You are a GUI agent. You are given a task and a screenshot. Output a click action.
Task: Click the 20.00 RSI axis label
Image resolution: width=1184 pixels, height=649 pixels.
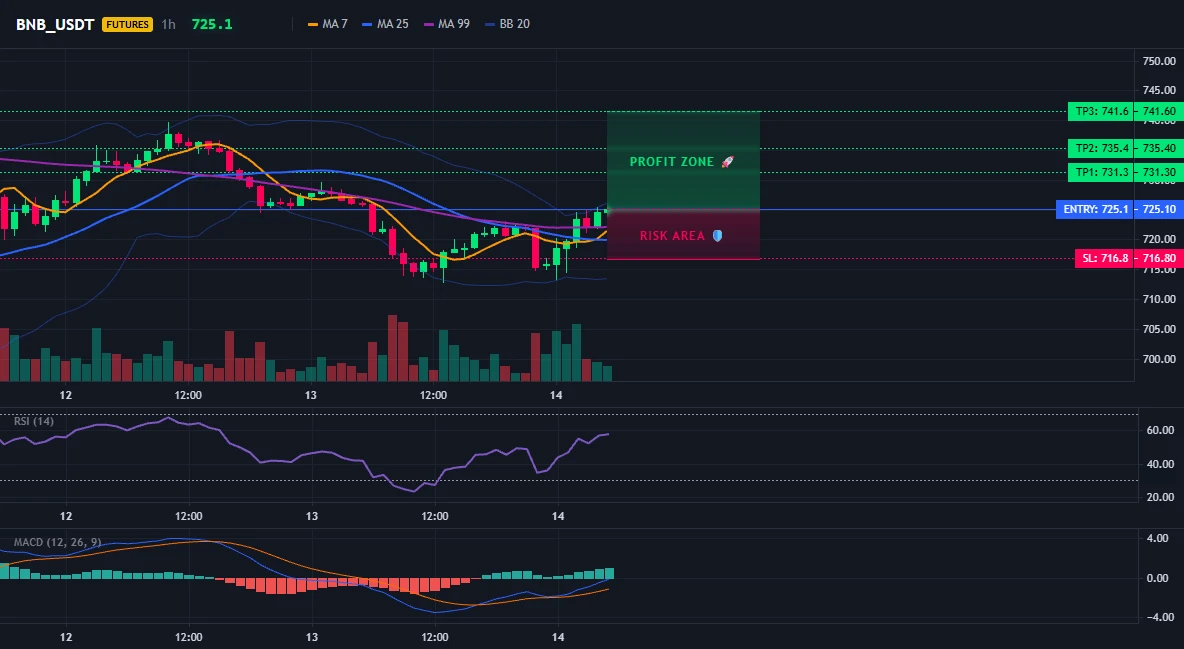pos(1161,497)
